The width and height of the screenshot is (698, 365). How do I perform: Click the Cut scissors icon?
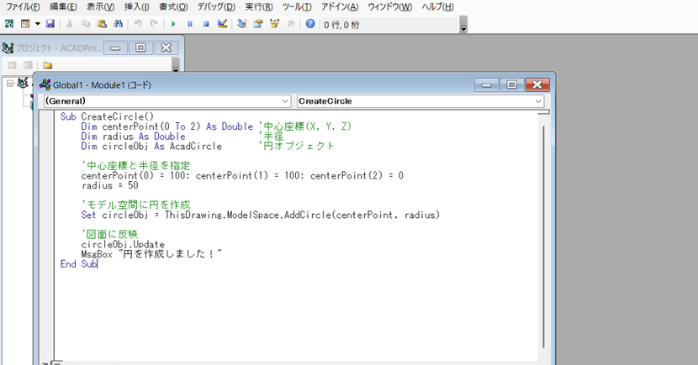coord(69,24)
